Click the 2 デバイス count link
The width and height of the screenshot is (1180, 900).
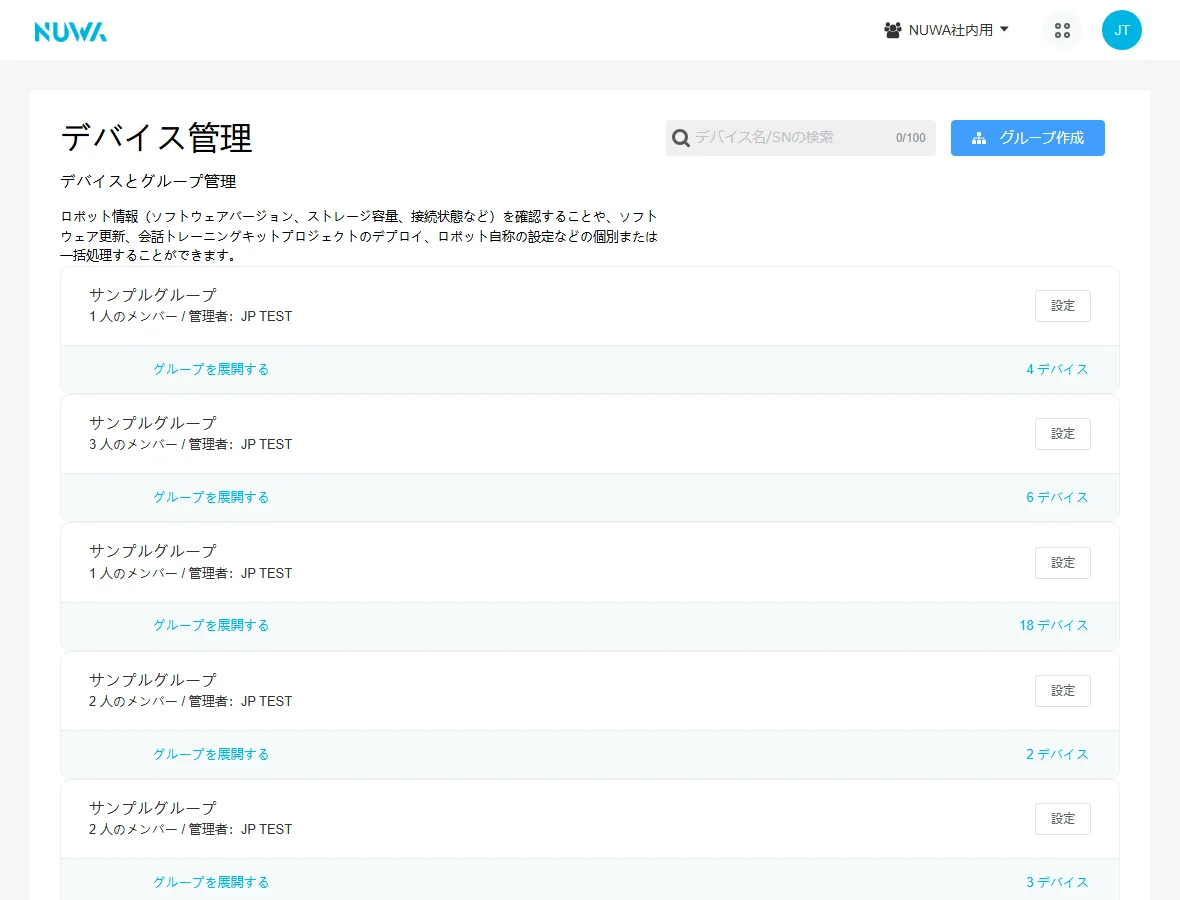click(x=1057, y=754)
